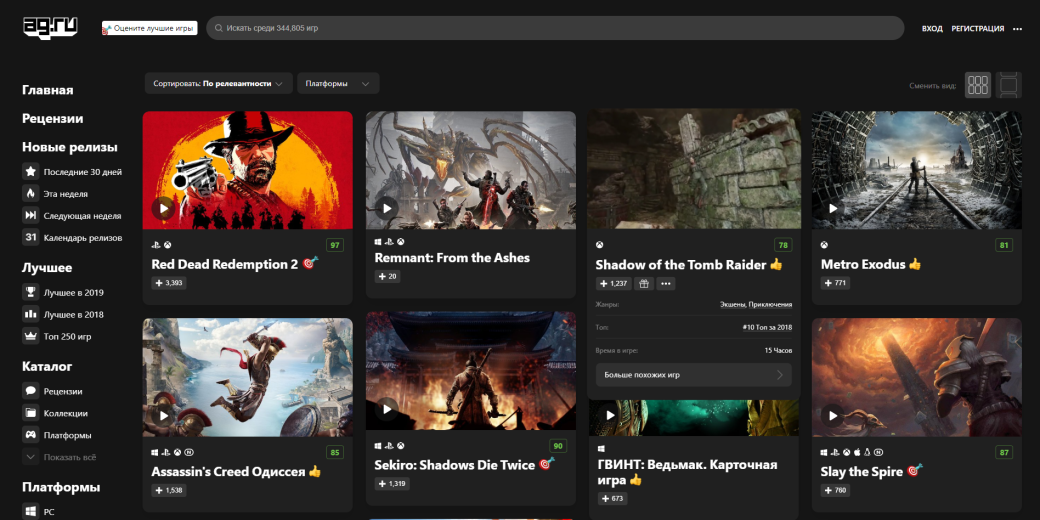Open more options dots on Tomb Raider card
The image size is (1040, 520).
point(666,284)
